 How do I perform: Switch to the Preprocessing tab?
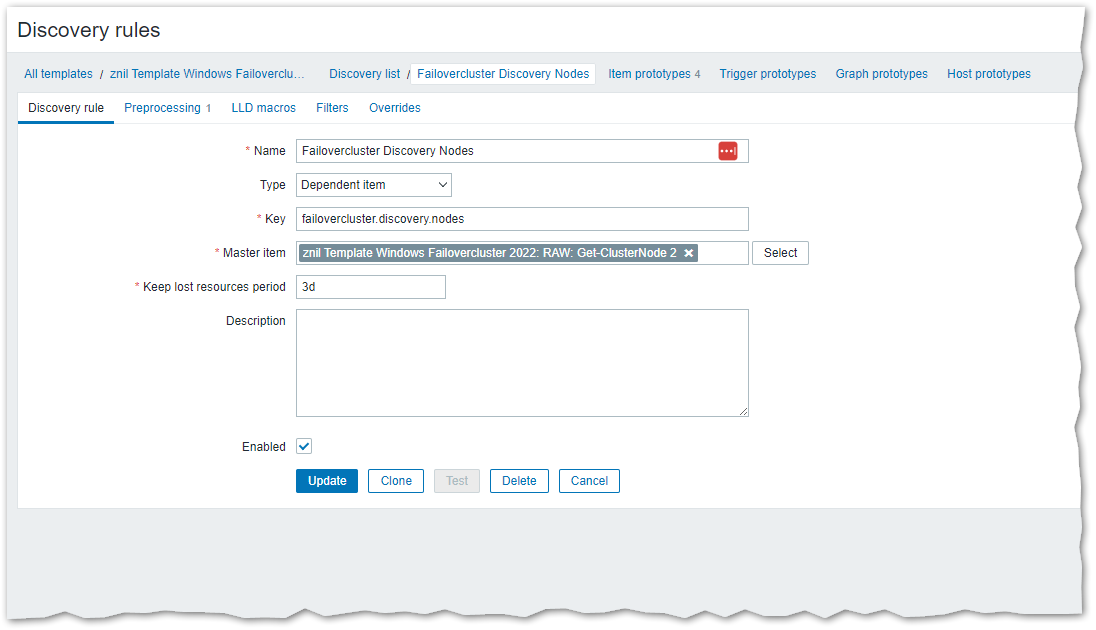[162, 108]
